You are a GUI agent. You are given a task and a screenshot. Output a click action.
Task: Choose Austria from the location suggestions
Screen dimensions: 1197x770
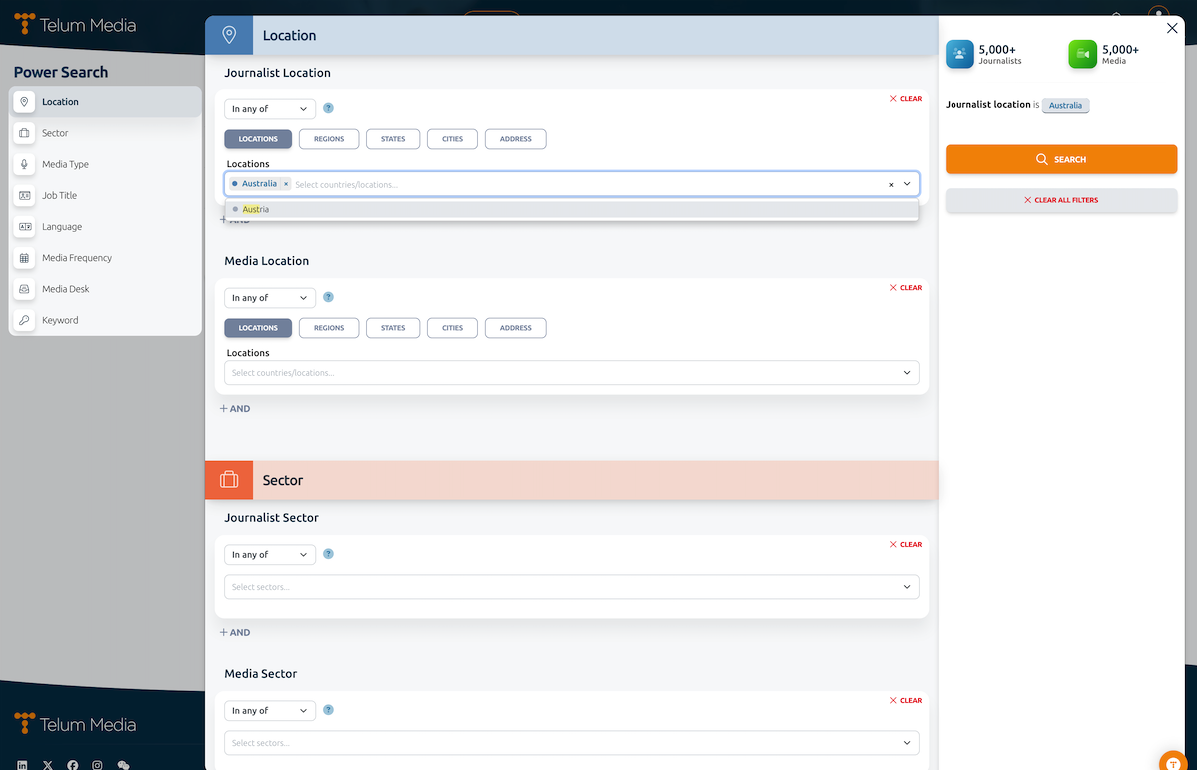point(256,210)
